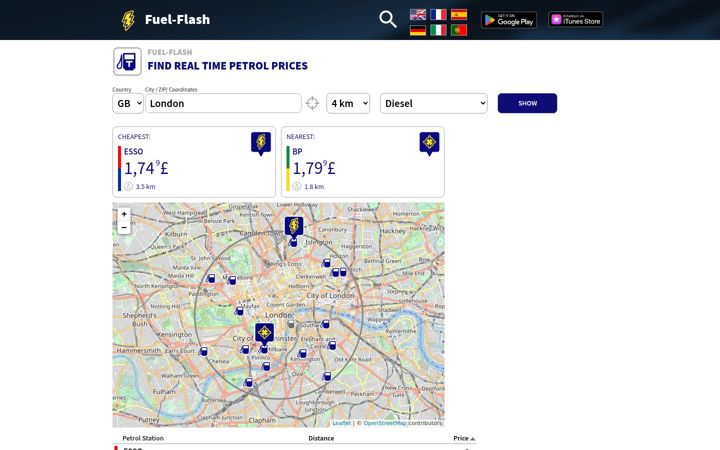Click the station pin near Earls Court
Viewport: 720px width, 450px height.
203,351
